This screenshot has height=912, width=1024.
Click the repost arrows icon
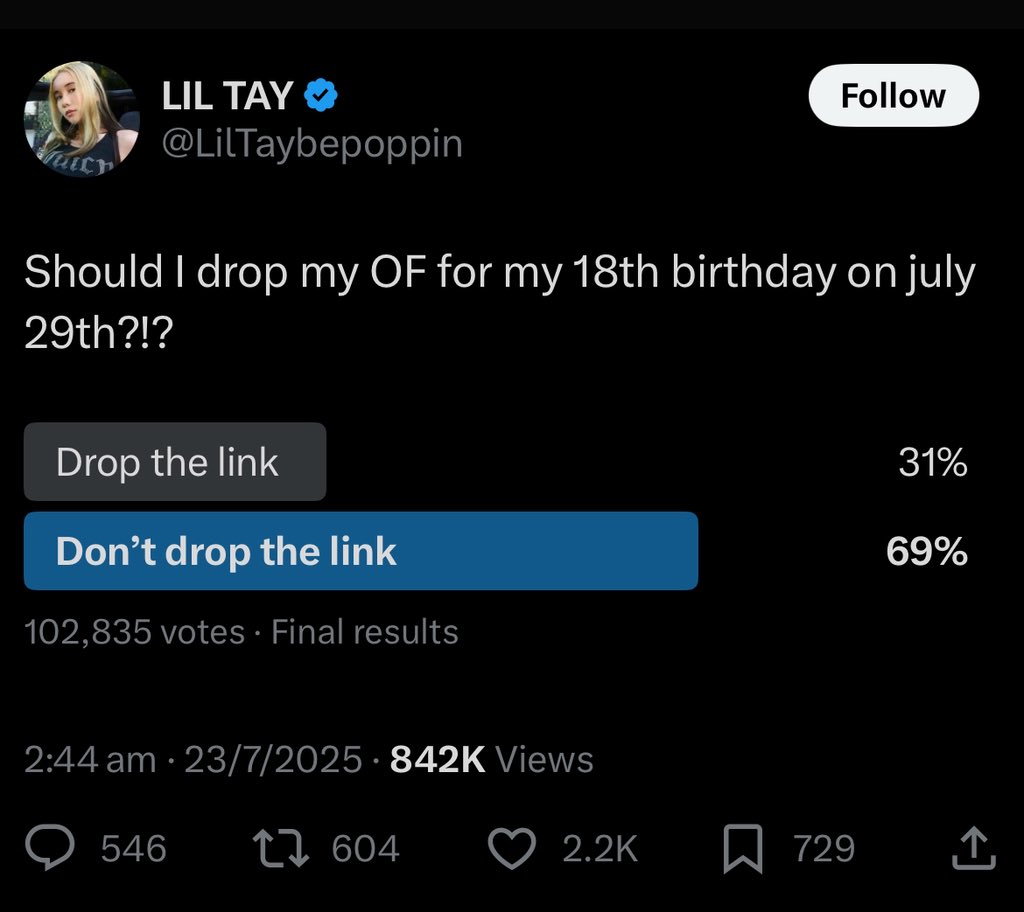281,848
